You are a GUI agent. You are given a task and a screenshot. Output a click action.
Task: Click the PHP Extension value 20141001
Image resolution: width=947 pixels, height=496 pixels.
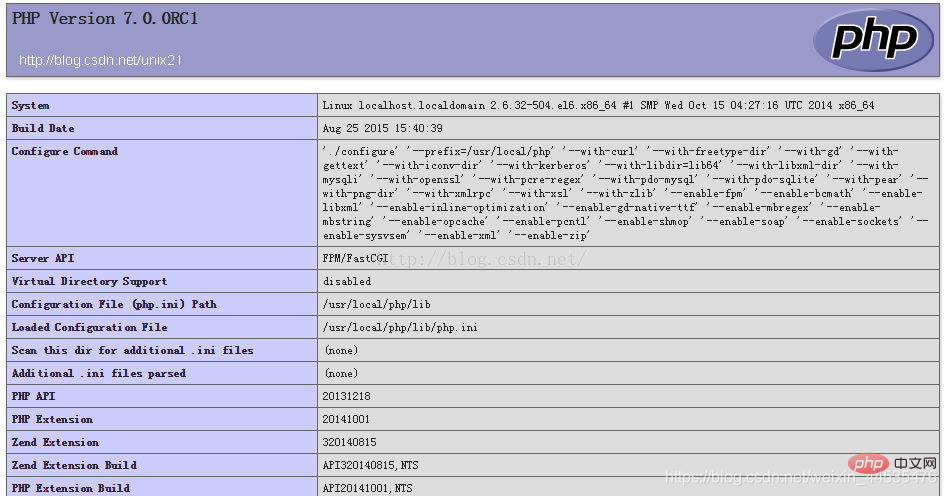(x=346, y=420)
